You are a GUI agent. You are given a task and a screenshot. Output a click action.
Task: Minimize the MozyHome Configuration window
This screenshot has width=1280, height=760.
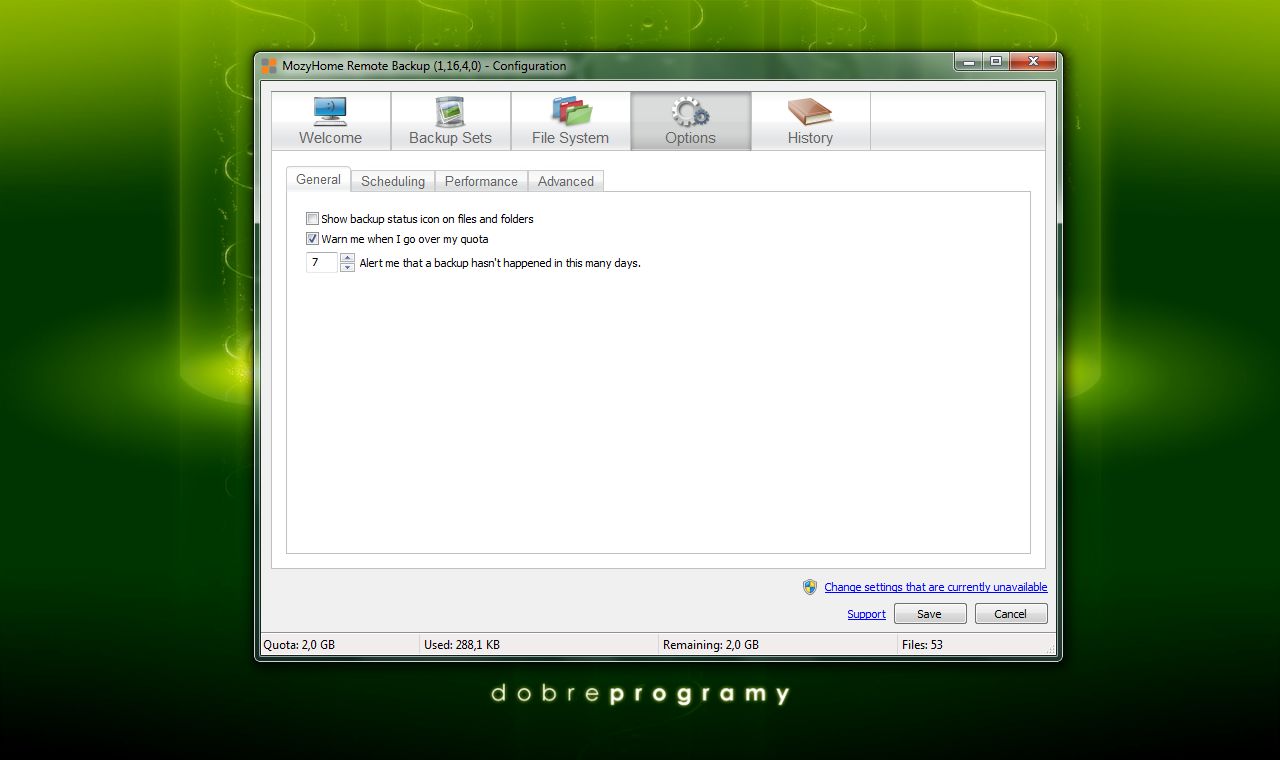968,62
